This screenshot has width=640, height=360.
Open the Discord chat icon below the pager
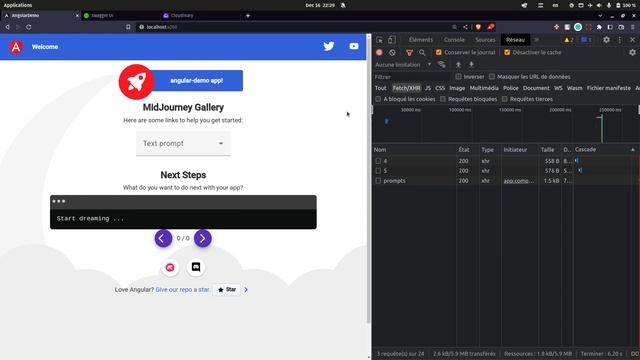196,267
